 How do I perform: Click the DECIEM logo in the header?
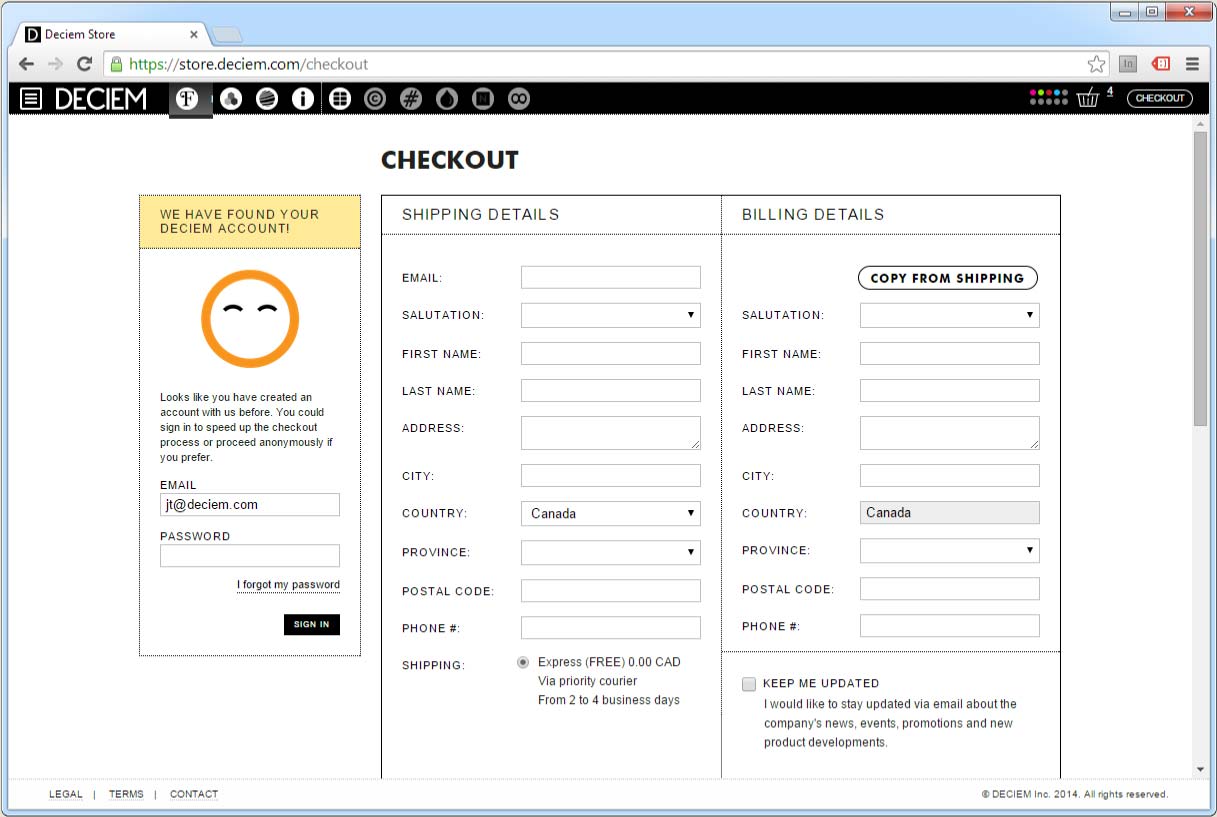point(101,99)
